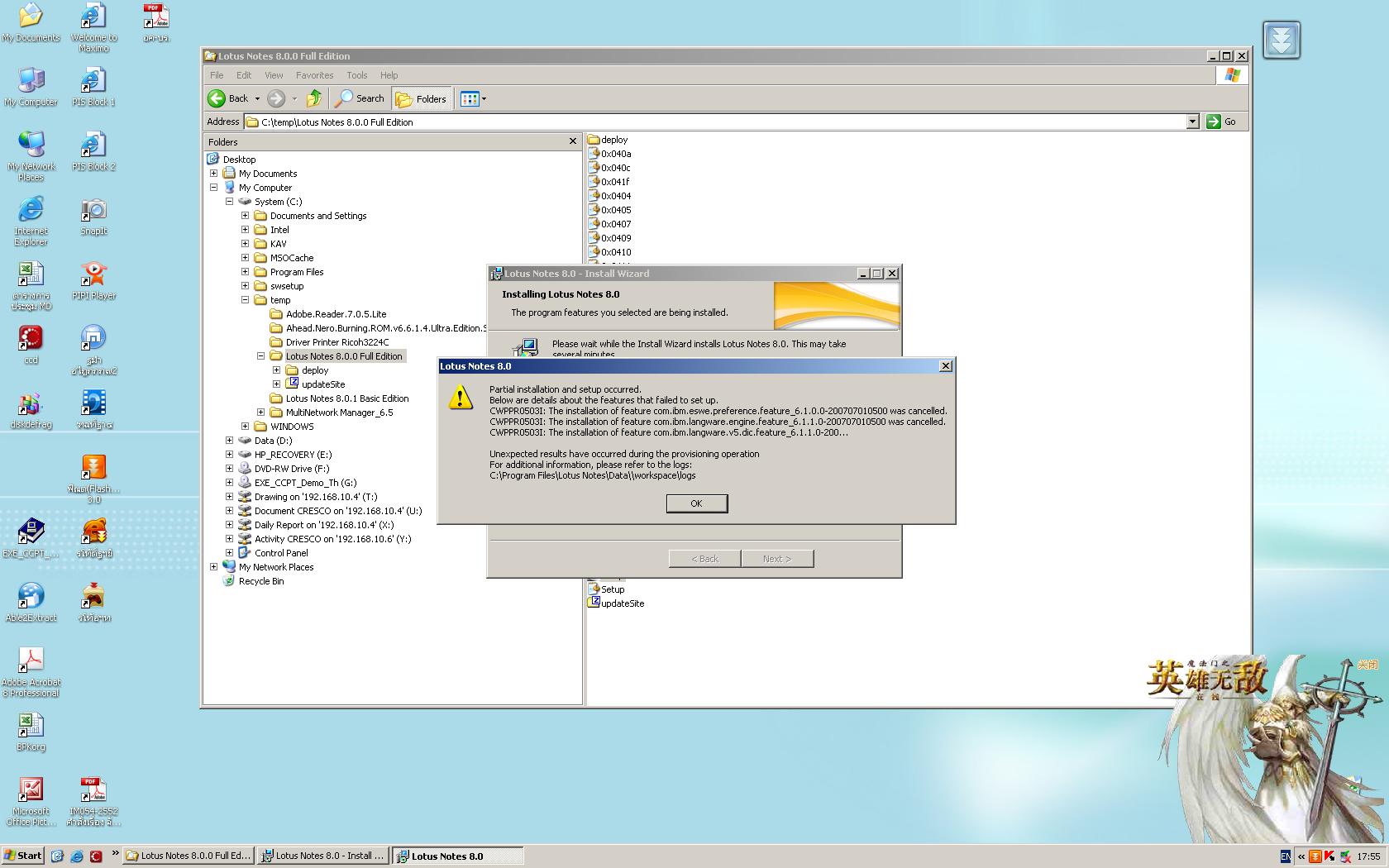Click Adobe Acrobat 8 Professional desktop icon
The width and height of the screenshot is (1389, 868).
31,672
